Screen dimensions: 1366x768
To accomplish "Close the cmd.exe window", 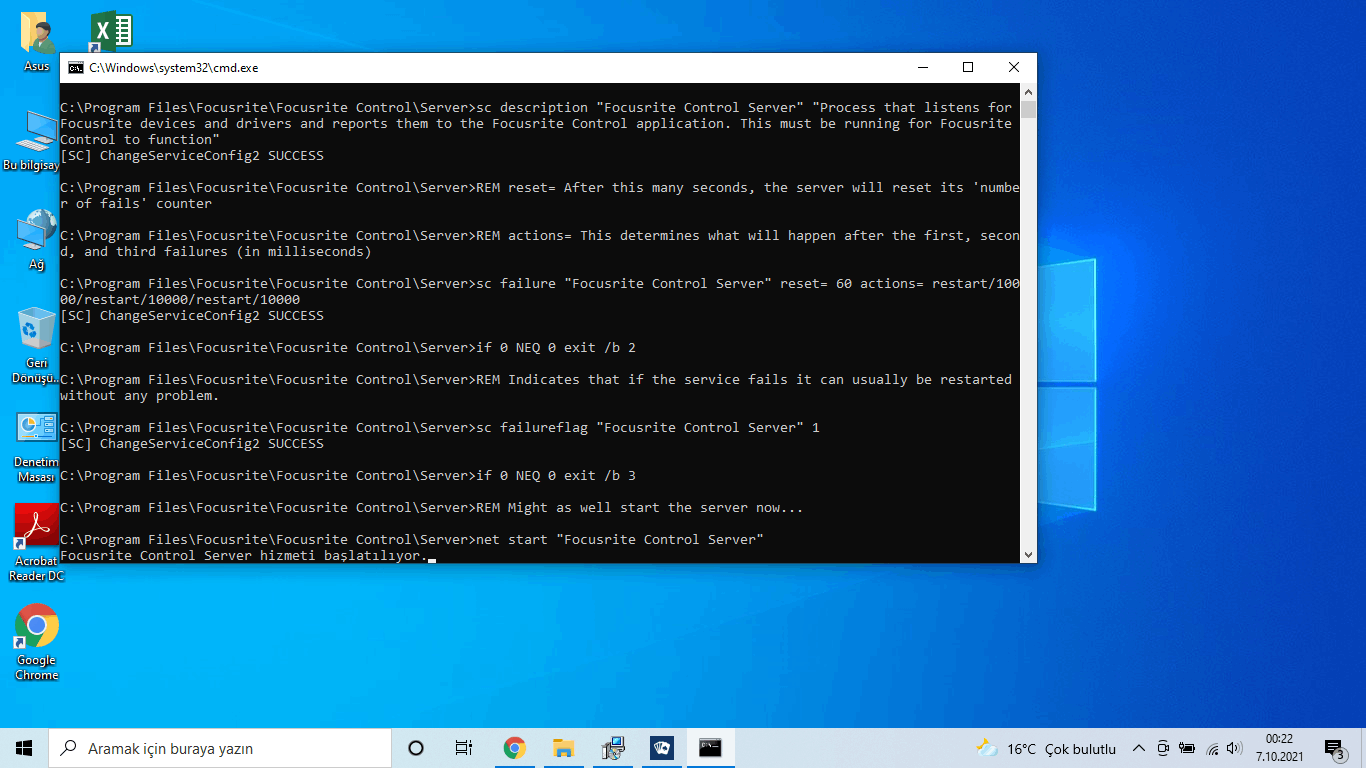I will (1013, 68).
